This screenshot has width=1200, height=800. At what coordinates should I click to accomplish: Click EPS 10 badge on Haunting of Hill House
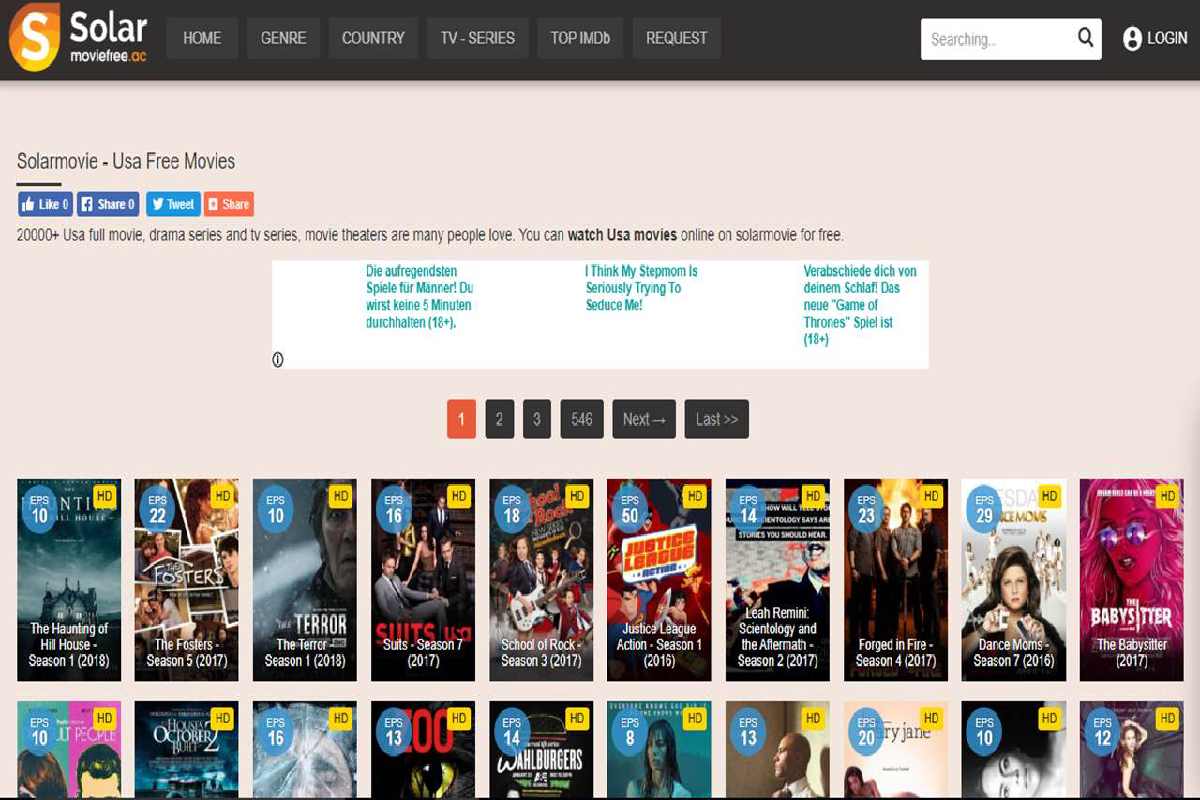tap(40, 509)
